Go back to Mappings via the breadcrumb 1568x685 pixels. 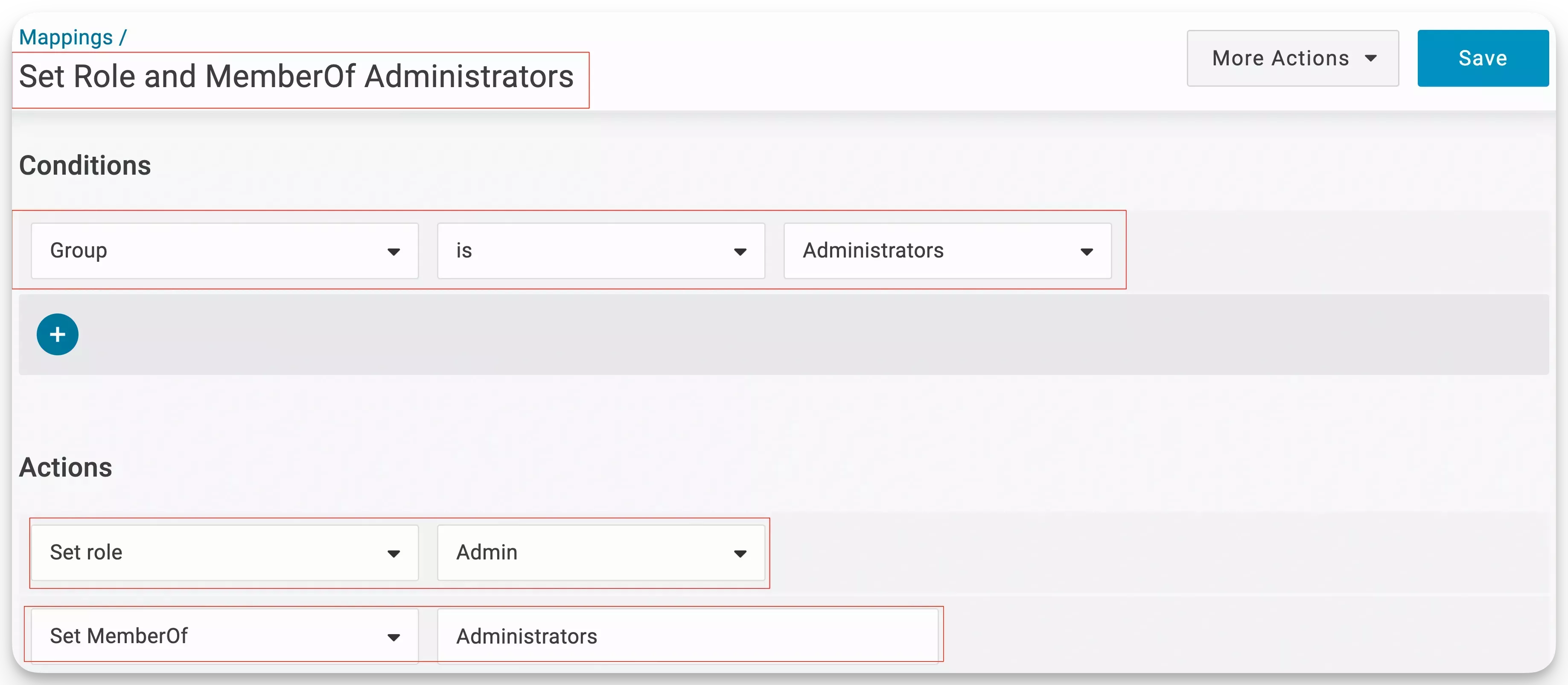pyautogui.click(x=66, y=37)
